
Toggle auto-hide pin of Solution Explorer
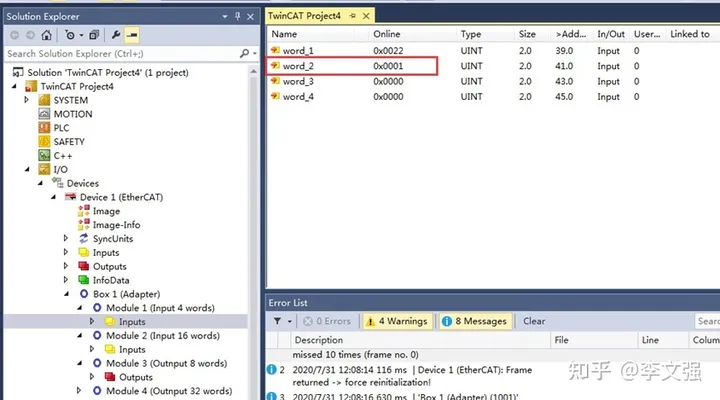click(237, 17)
